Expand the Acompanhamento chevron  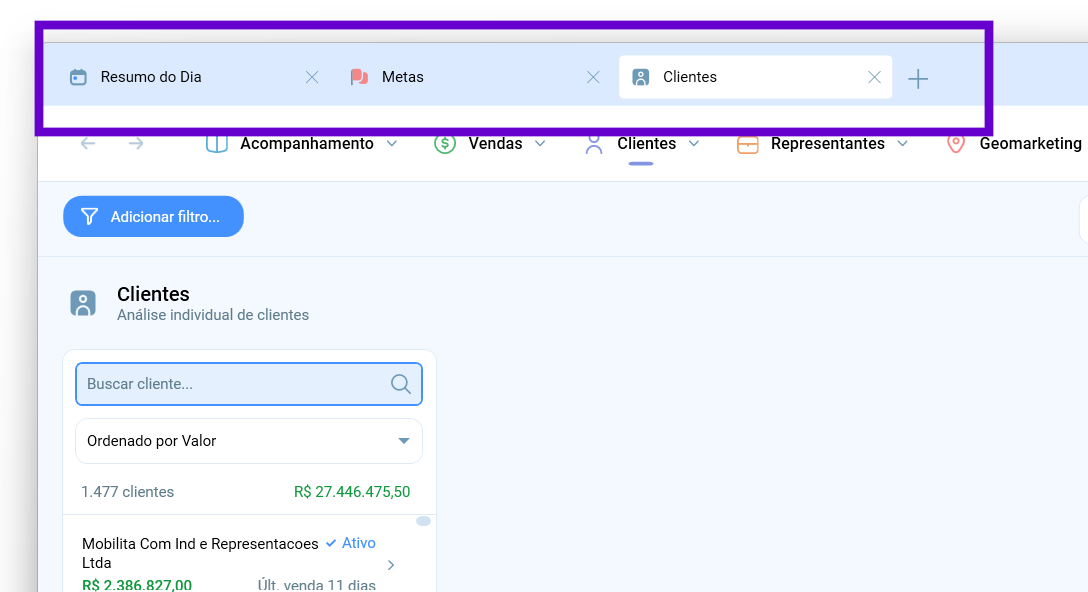point(392,144)
